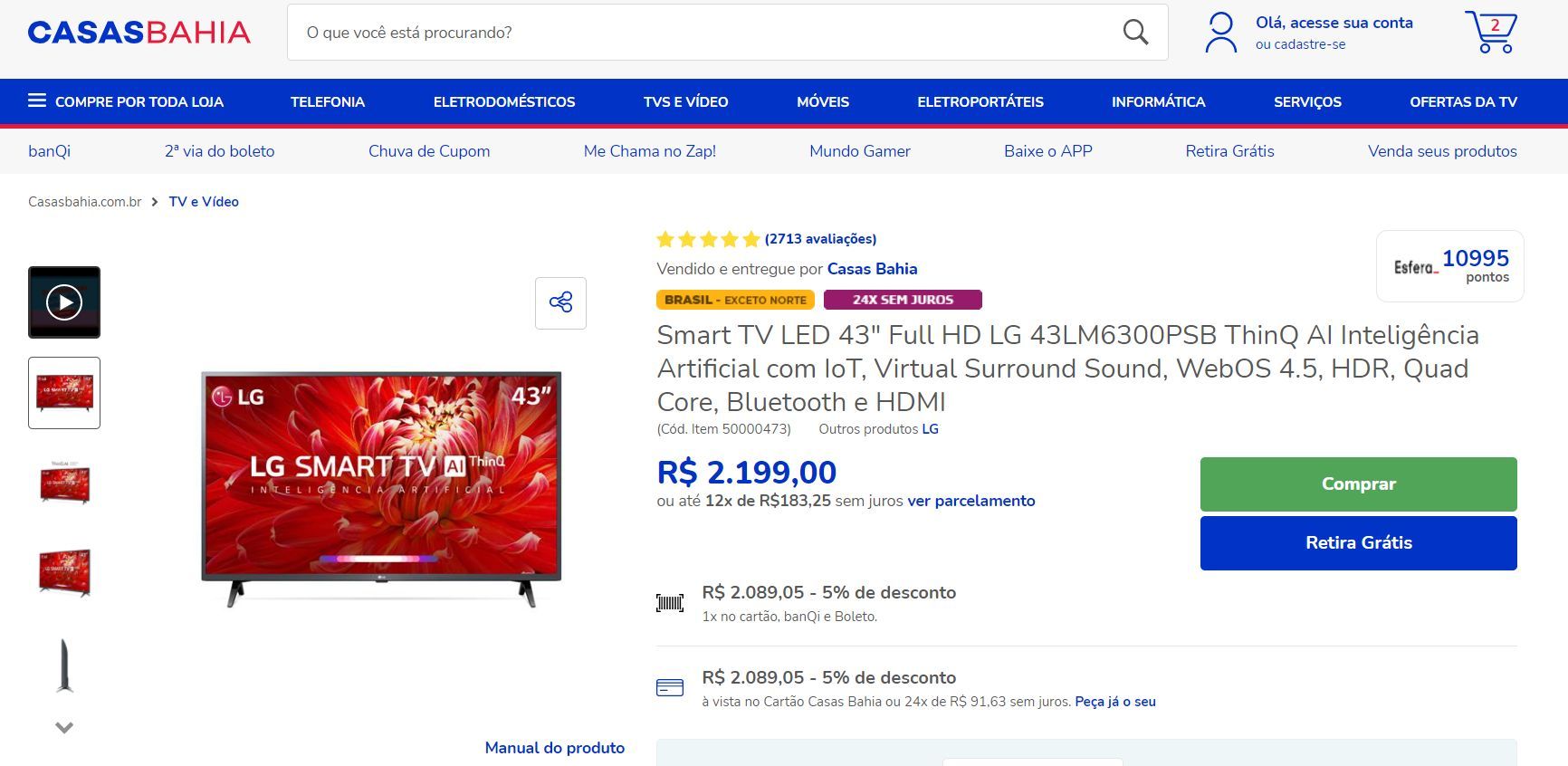1568x766 pixels.
Task: Open the shopping cart icon
Action: pyautogui.click(x=1491, y=32)
